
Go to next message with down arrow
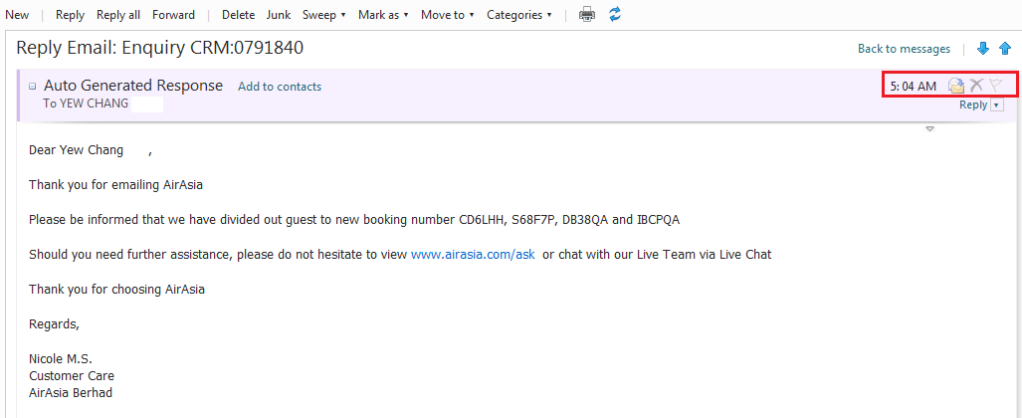[983, 49]
